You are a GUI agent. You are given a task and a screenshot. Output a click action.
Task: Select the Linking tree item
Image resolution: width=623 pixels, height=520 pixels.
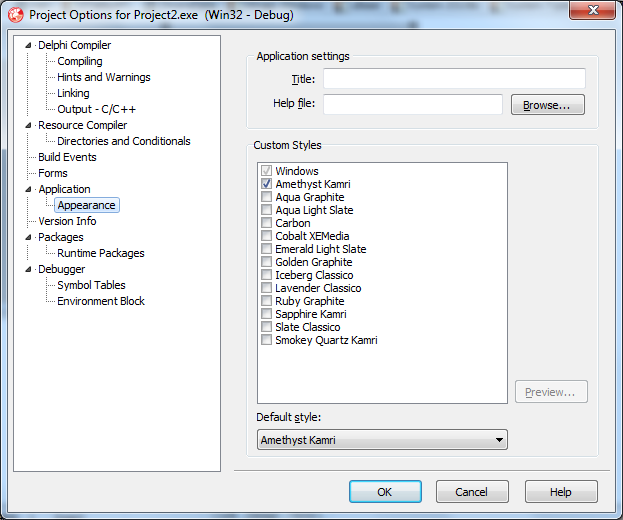73,93
